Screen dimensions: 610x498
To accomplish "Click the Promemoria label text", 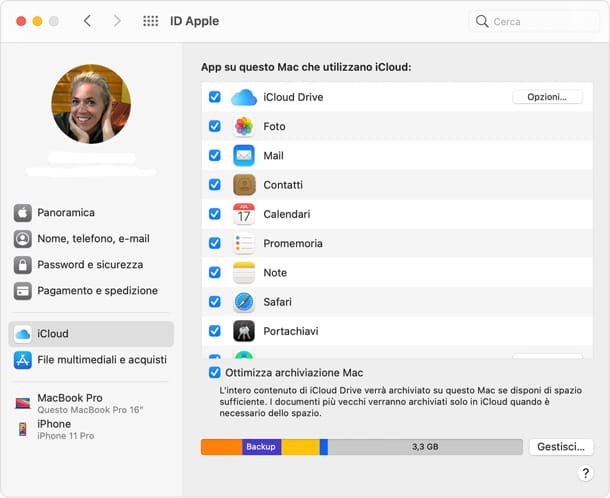I will [293, 244].
